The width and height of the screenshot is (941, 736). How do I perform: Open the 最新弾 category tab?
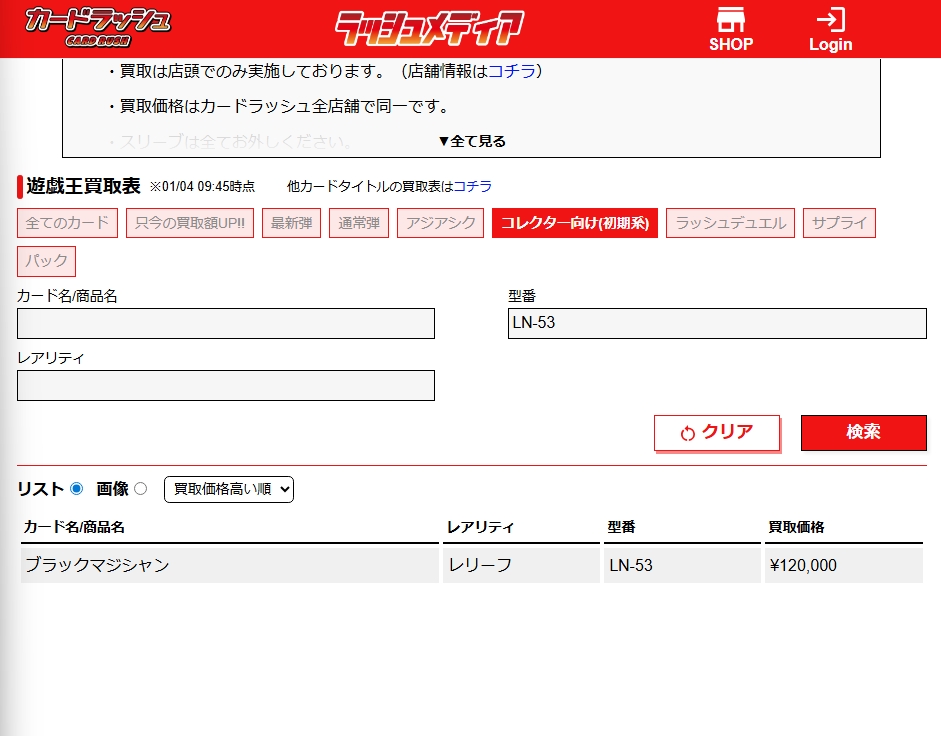point(291,223)
